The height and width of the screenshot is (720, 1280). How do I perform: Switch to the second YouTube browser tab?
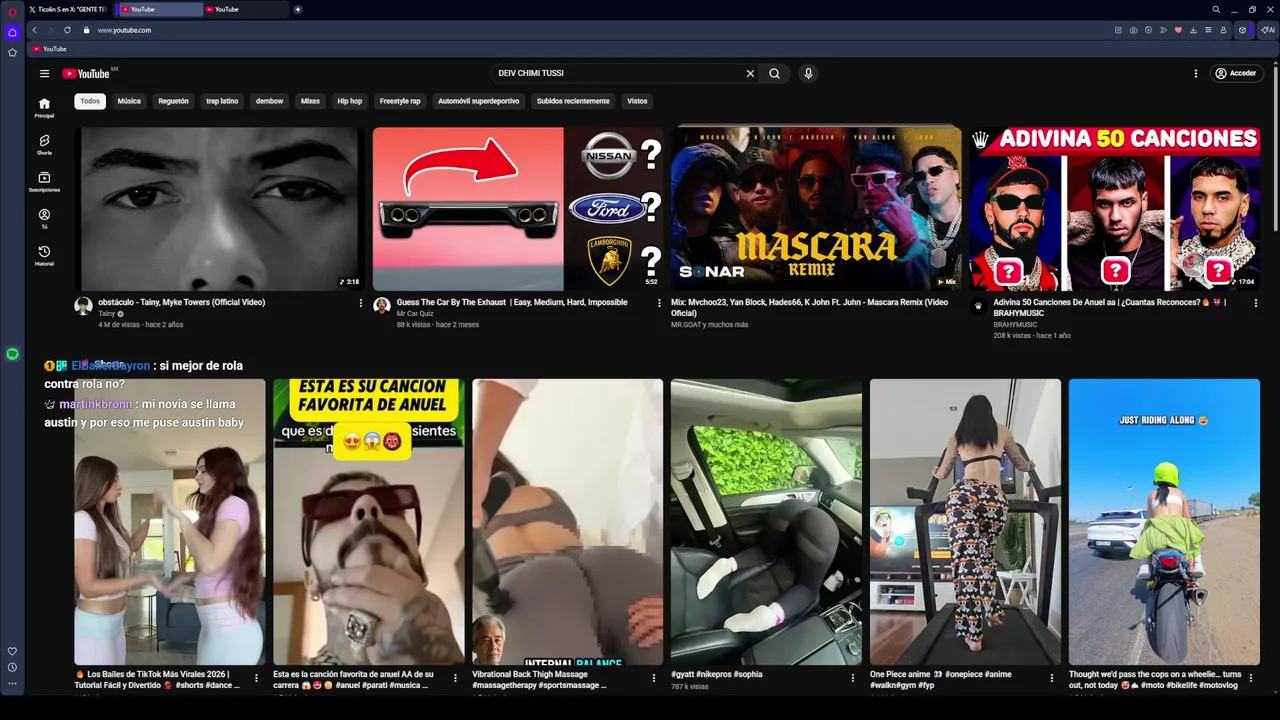[244, 9]
